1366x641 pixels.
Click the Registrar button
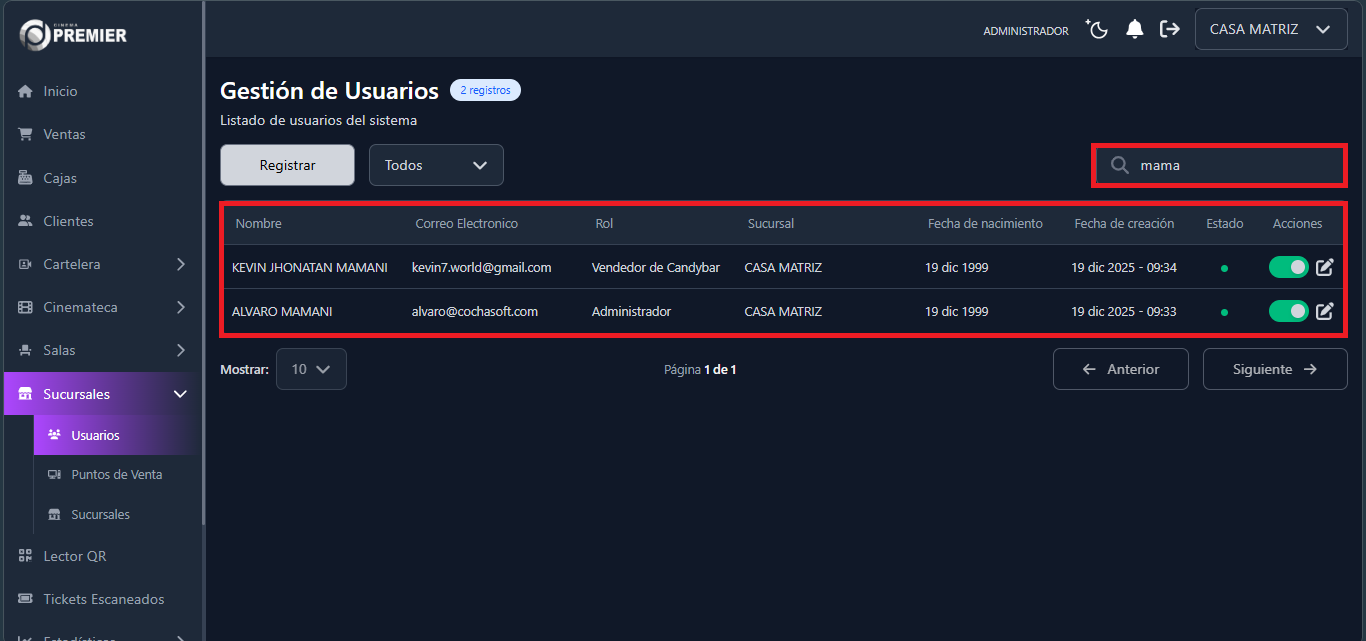(287, 165)
